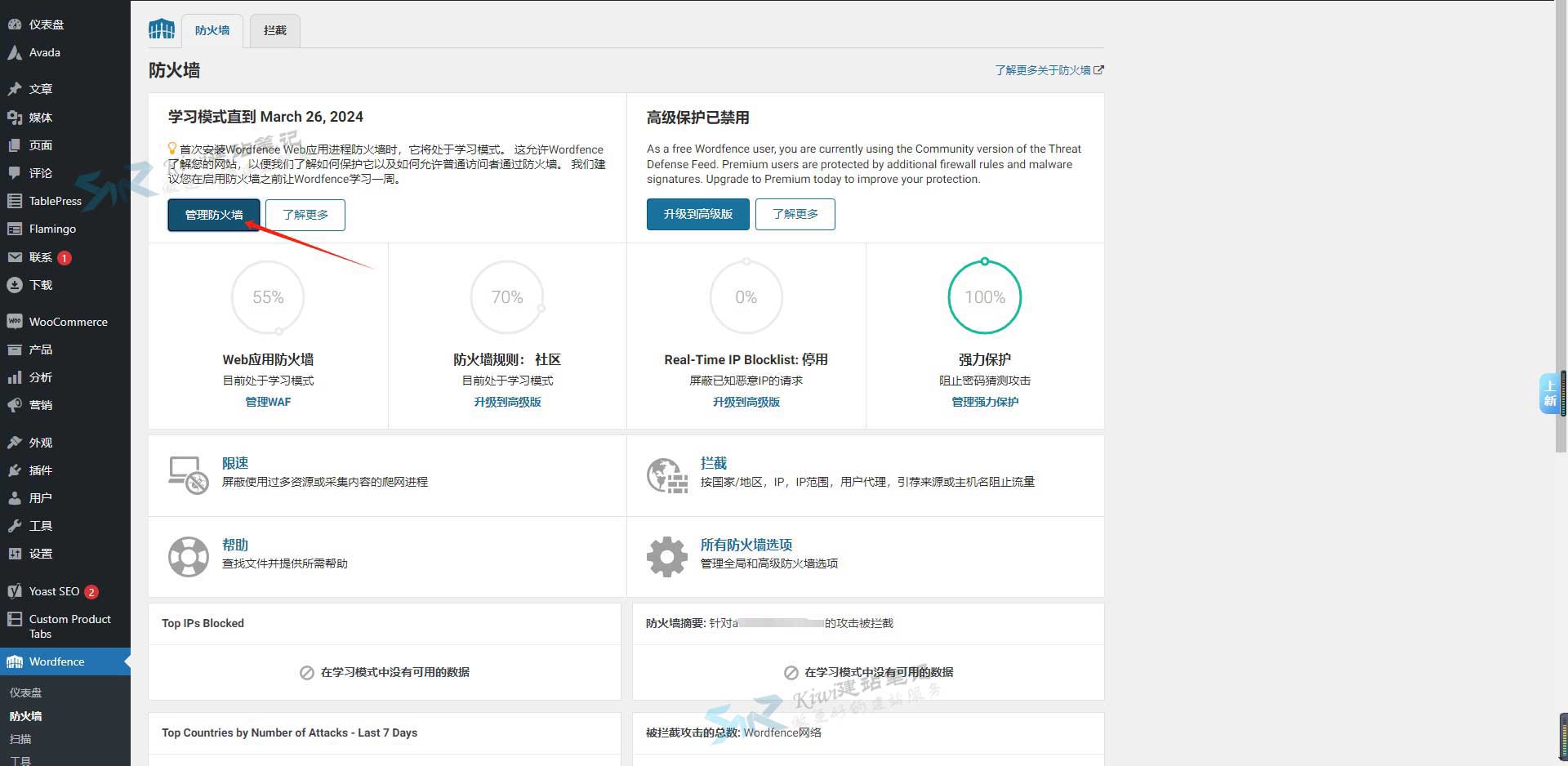Image resolution: width=1568 pixels, height=766 pixels.
Task: Click the Custom Product Tabs icon
Action: tap(15, 619)
